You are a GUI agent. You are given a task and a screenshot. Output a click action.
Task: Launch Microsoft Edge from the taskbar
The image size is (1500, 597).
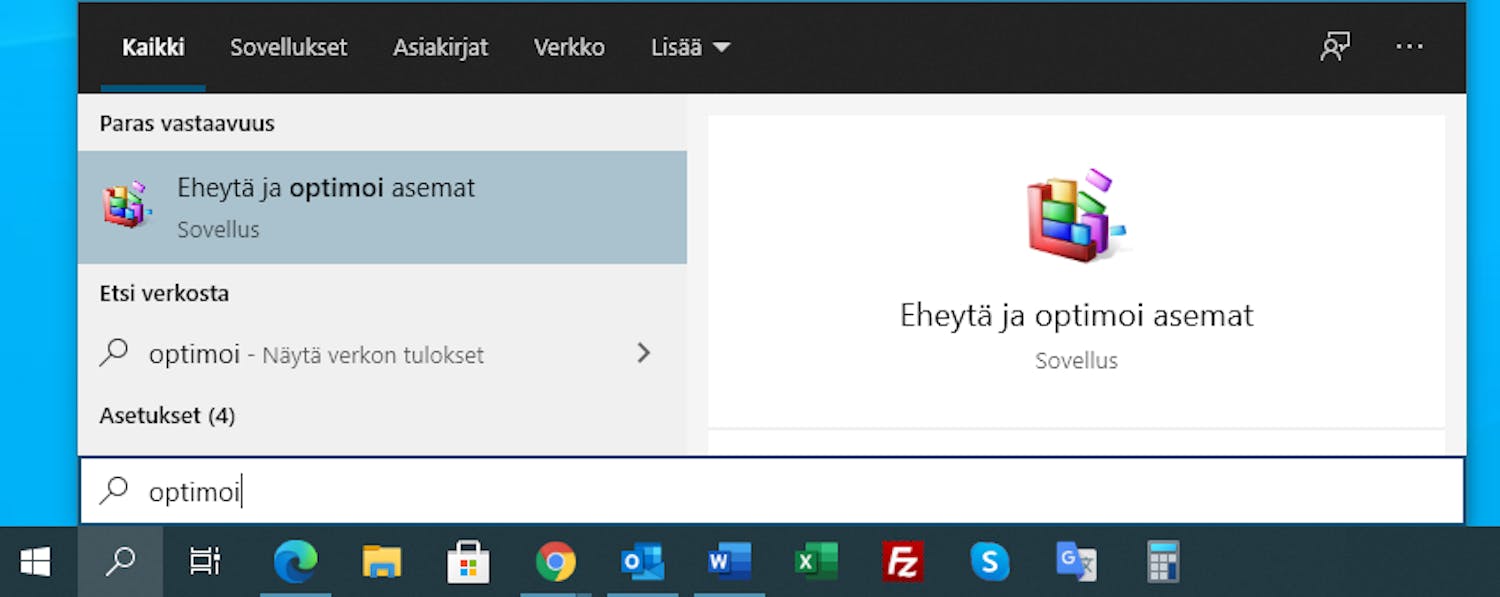tap(296, 562)
